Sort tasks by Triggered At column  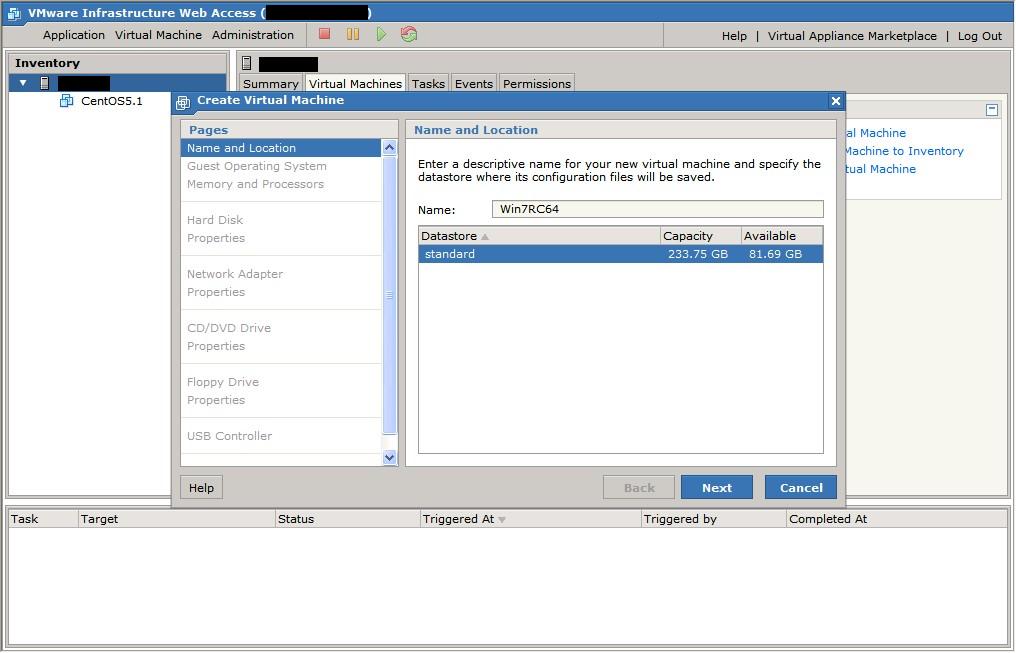[x=530, y=519]
